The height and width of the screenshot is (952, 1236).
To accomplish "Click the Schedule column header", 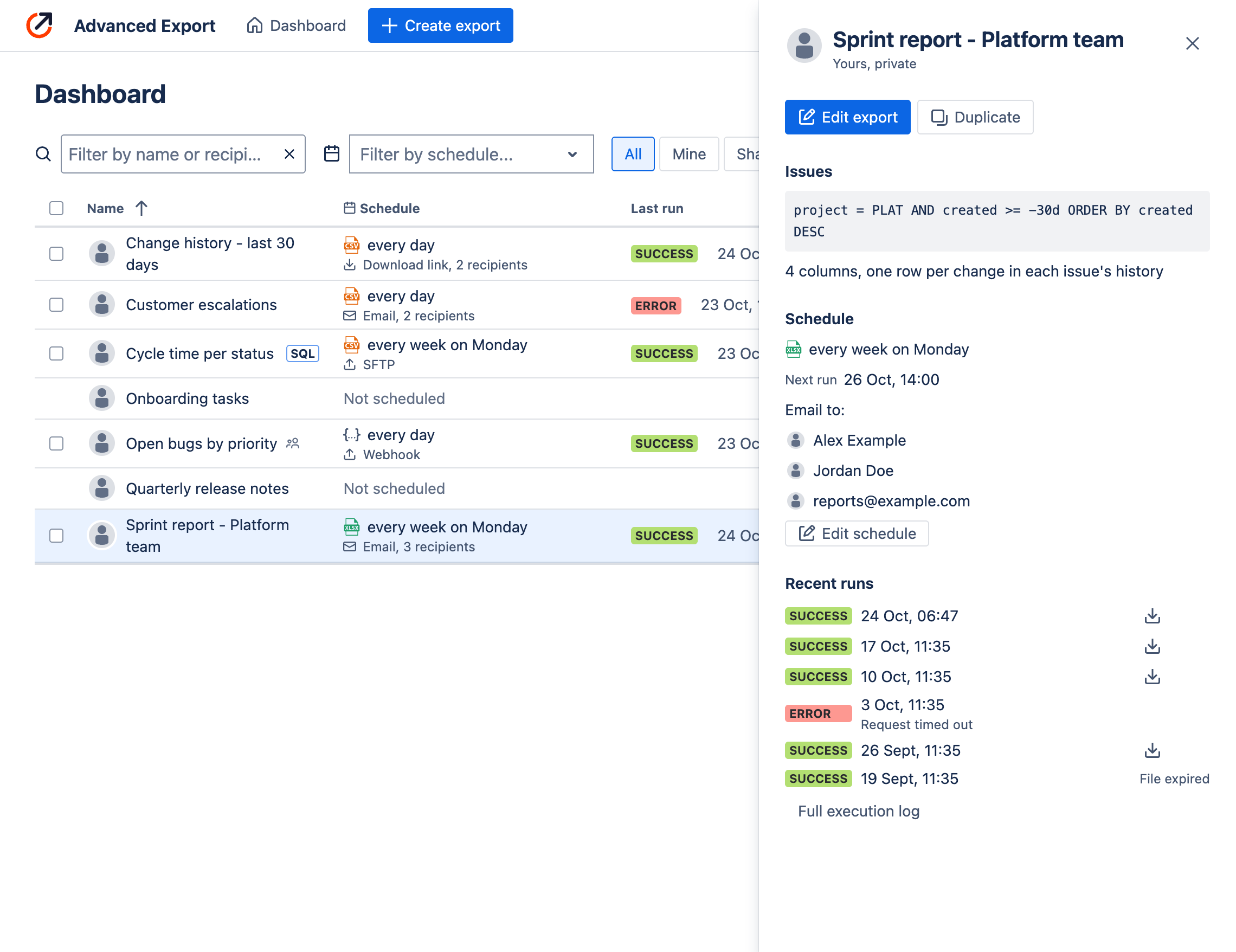I will 382,208.
